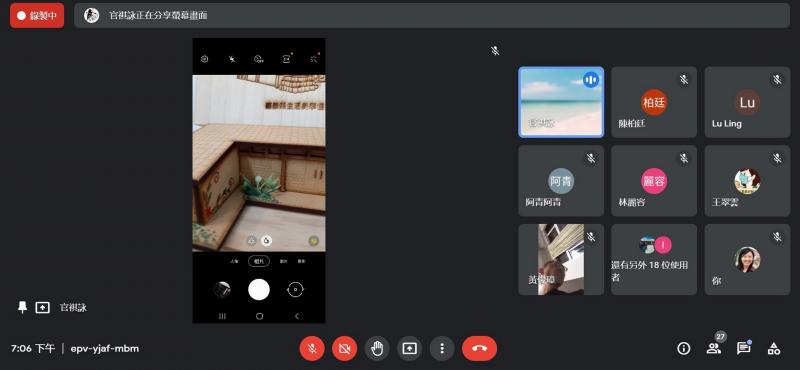
Task: Open the present screen button
Action: tap(409, 349)
